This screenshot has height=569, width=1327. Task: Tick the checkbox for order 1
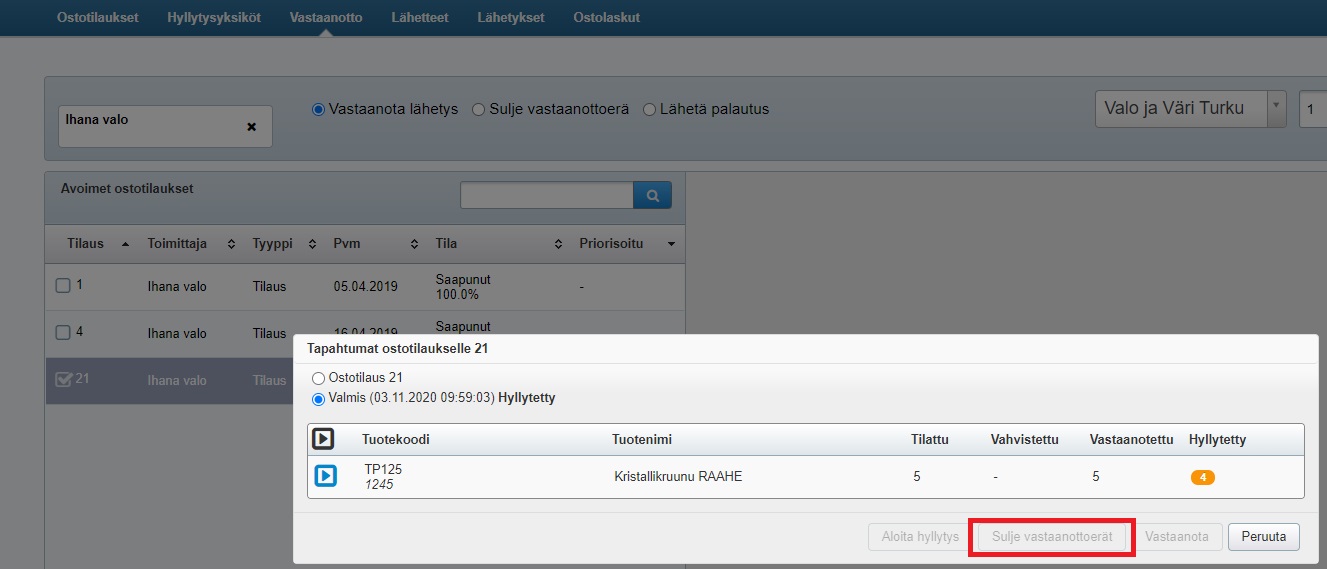pos(63,286)
